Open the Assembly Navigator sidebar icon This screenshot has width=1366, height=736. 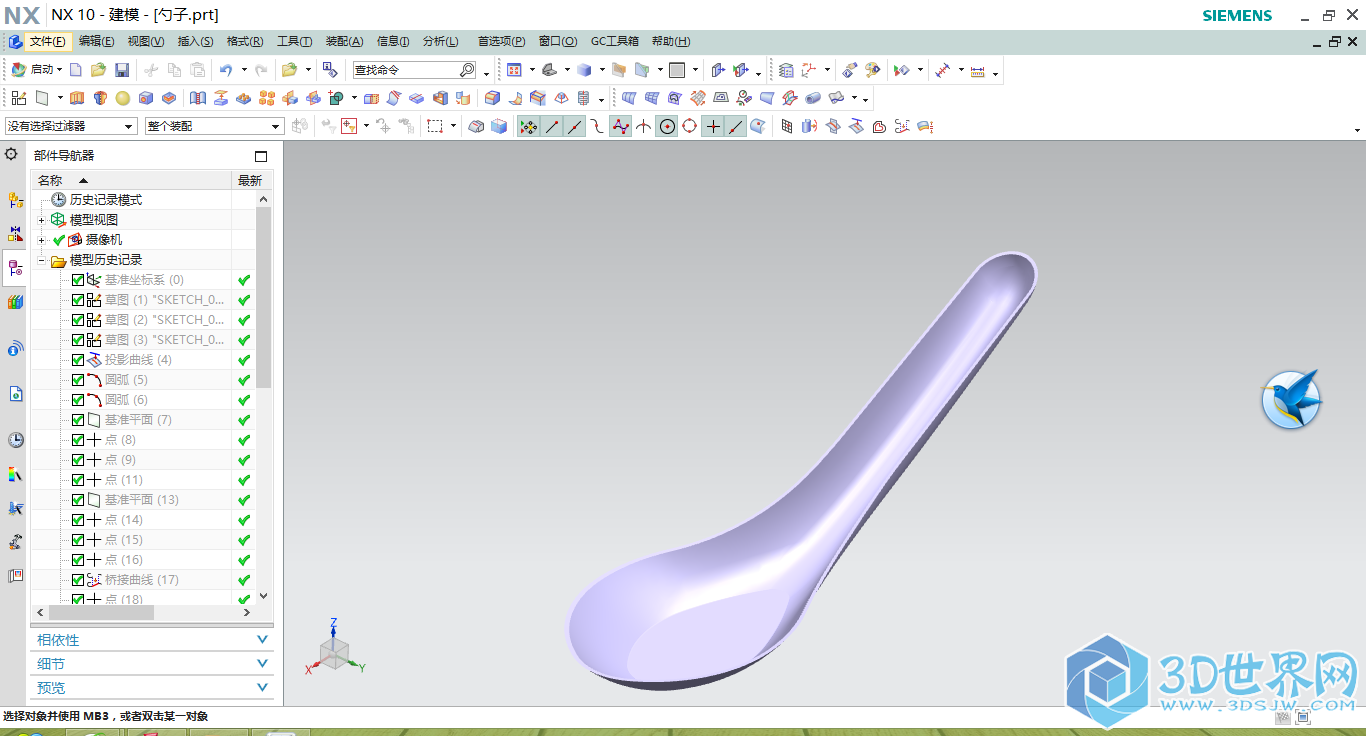click(14, 200)
